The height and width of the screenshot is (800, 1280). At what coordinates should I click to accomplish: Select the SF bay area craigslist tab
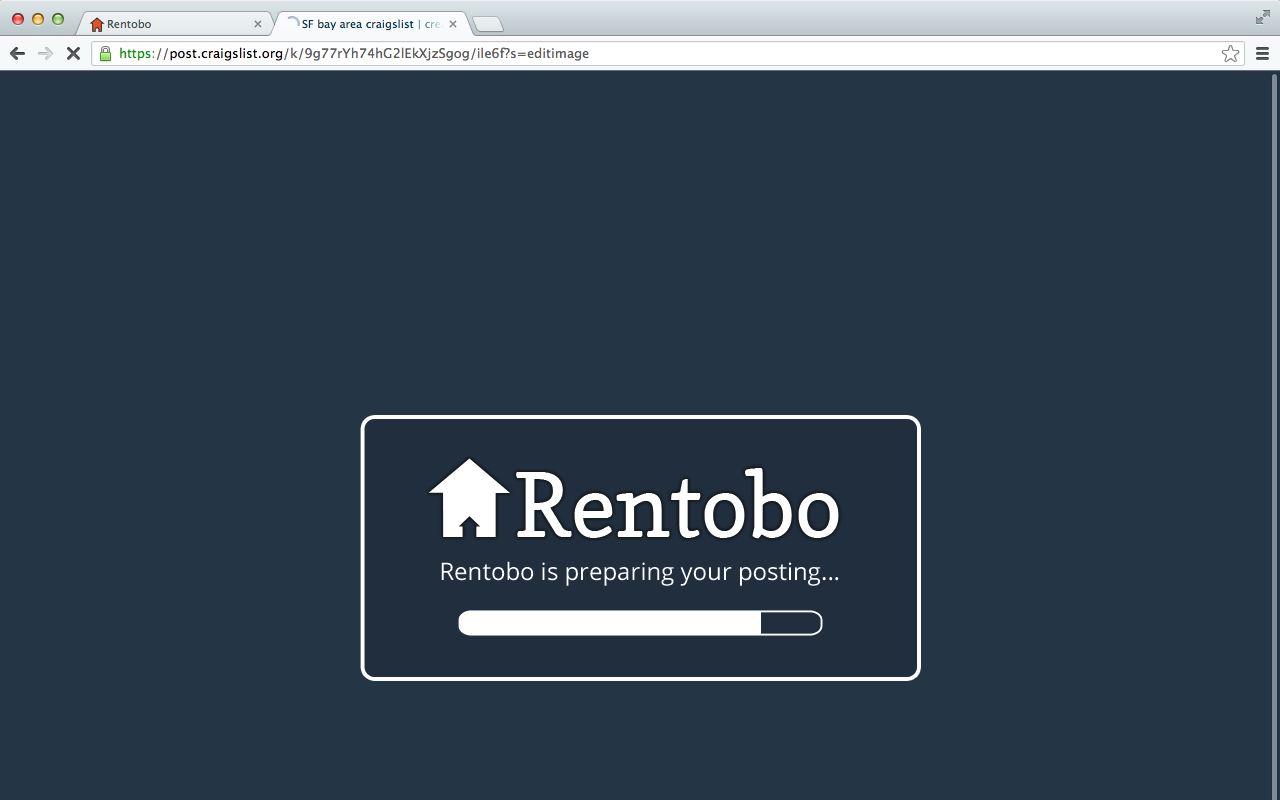pos(370,24)
